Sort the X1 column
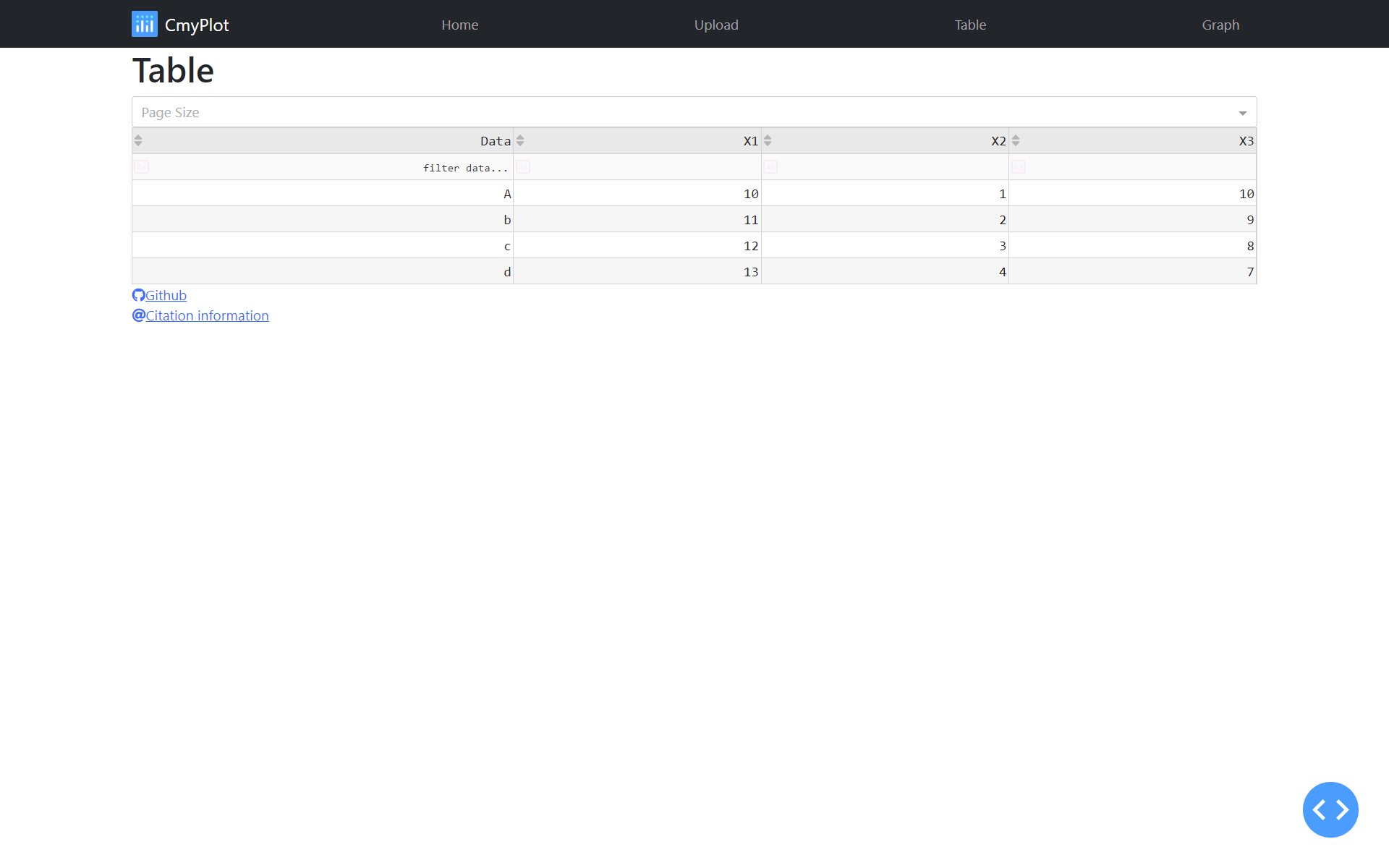Viewport: 1389px width, 868px height. (x=520, y=140)
